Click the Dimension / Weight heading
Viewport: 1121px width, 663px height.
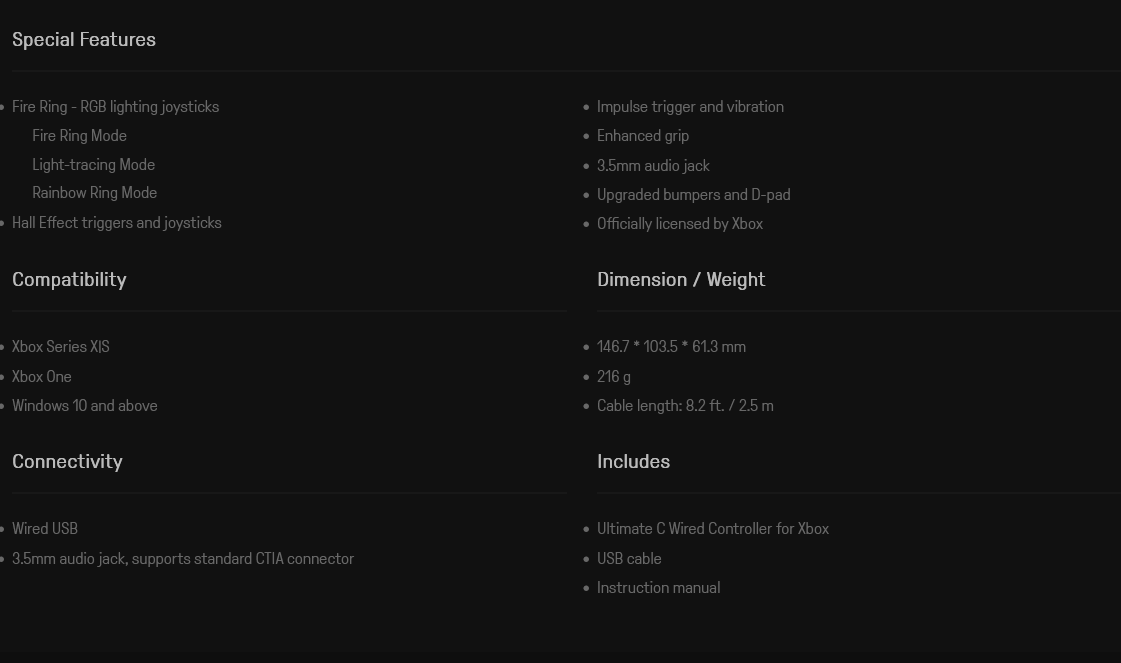tap(681, 280)
